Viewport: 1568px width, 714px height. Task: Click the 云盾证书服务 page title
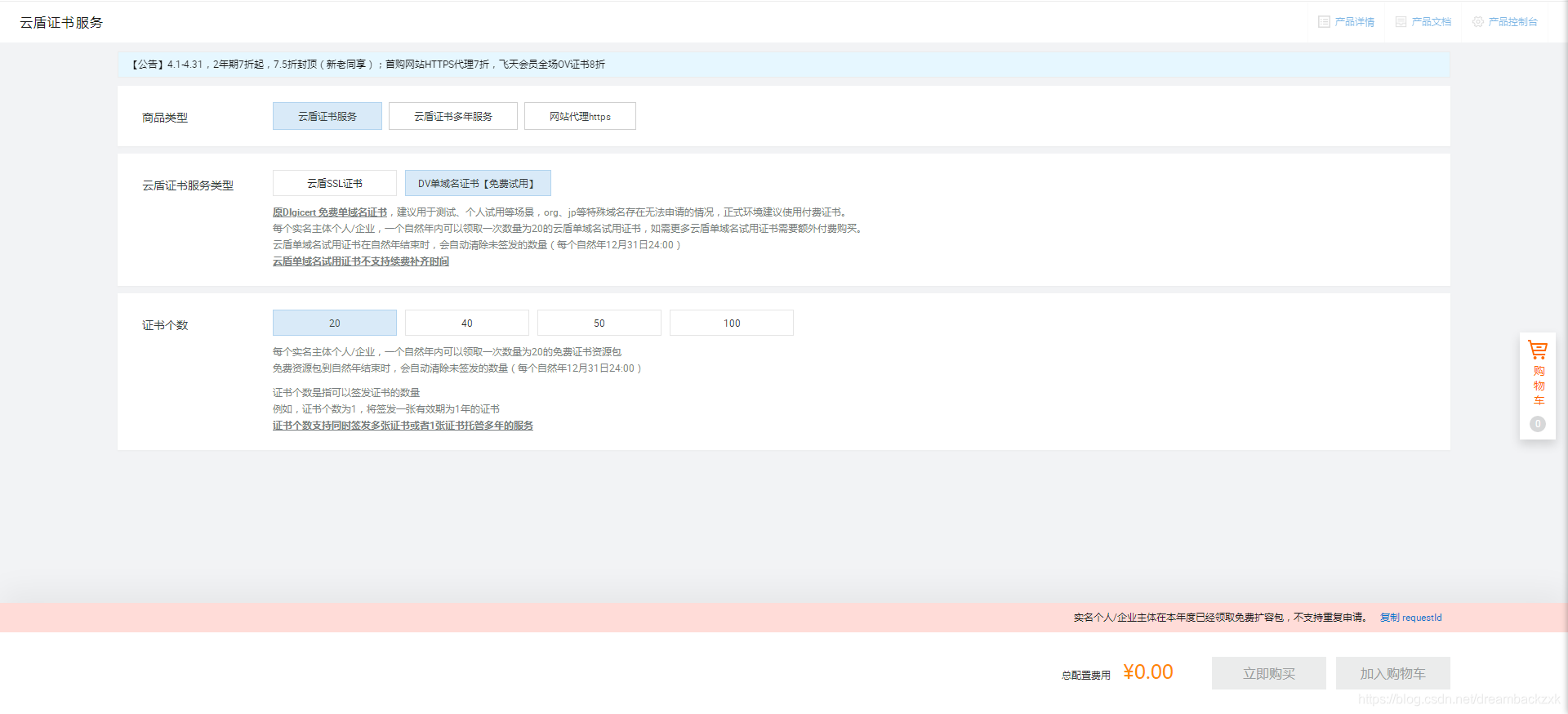pyautogui.click(x=61, y=23)
